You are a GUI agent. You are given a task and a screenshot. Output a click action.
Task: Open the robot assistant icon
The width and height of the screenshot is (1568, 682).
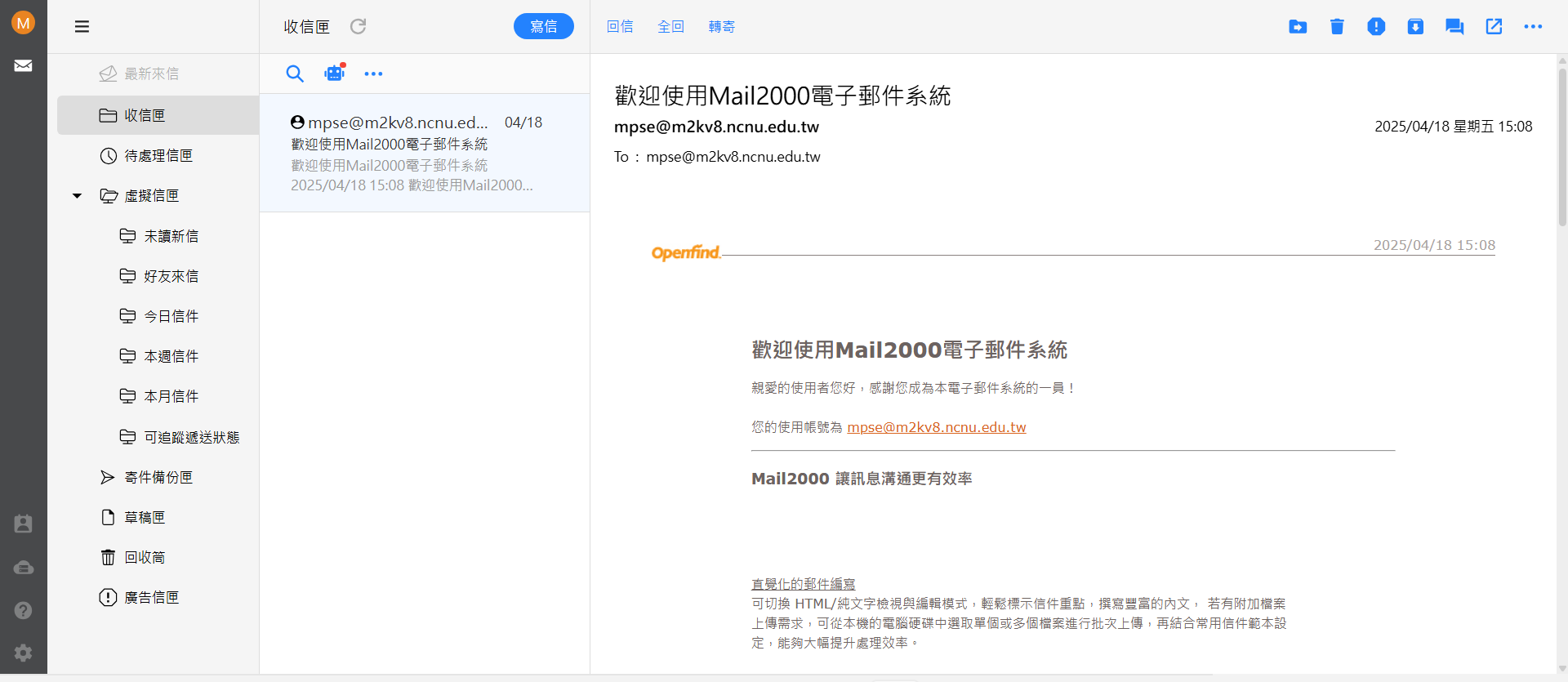point(335,73)
